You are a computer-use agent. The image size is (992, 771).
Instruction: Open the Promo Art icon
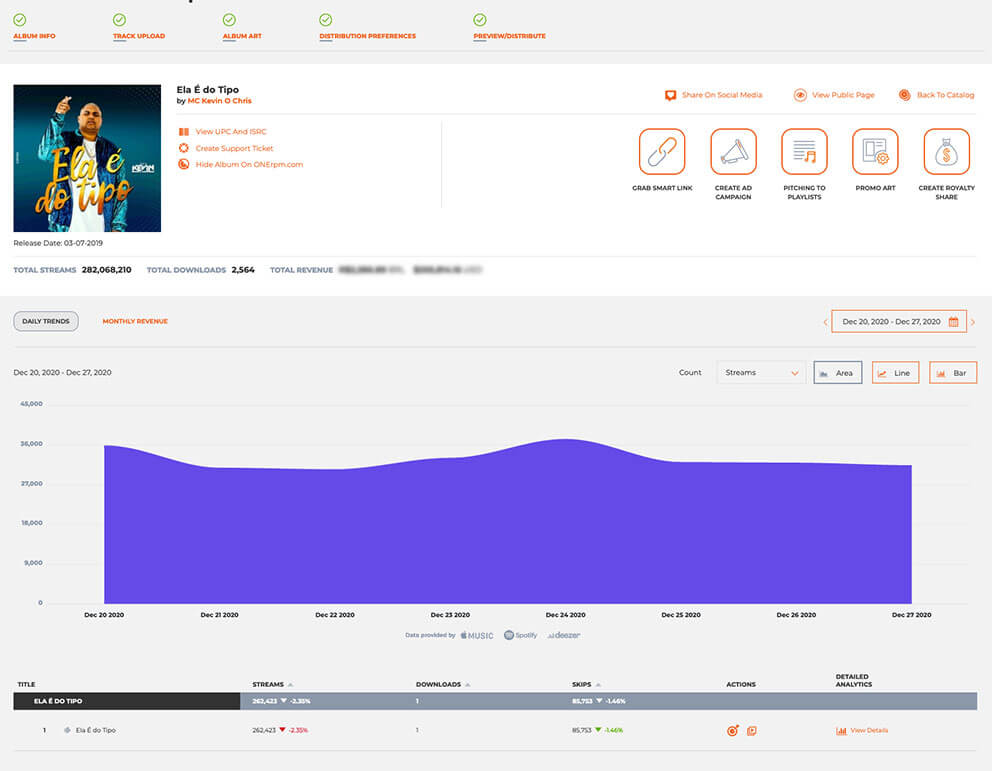pos(875,152)
